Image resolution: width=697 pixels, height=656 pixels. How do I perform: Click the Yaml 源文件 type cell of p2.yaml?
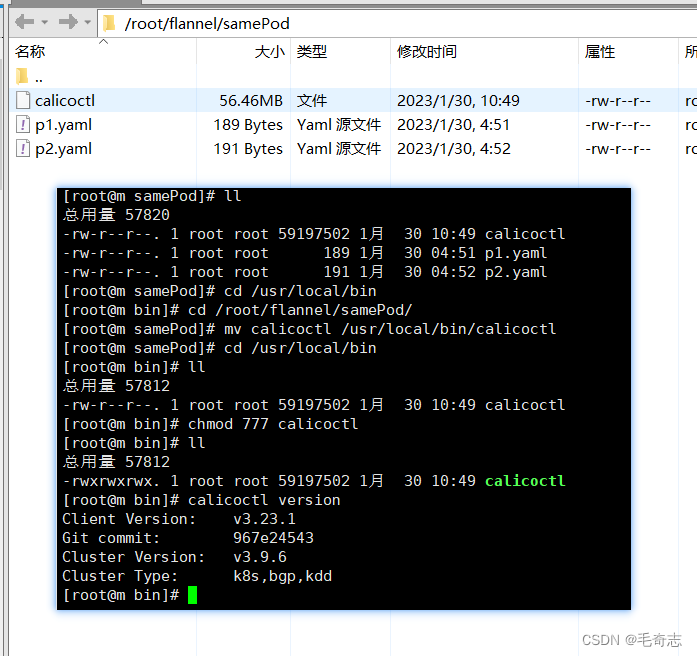tap(339, 149)
